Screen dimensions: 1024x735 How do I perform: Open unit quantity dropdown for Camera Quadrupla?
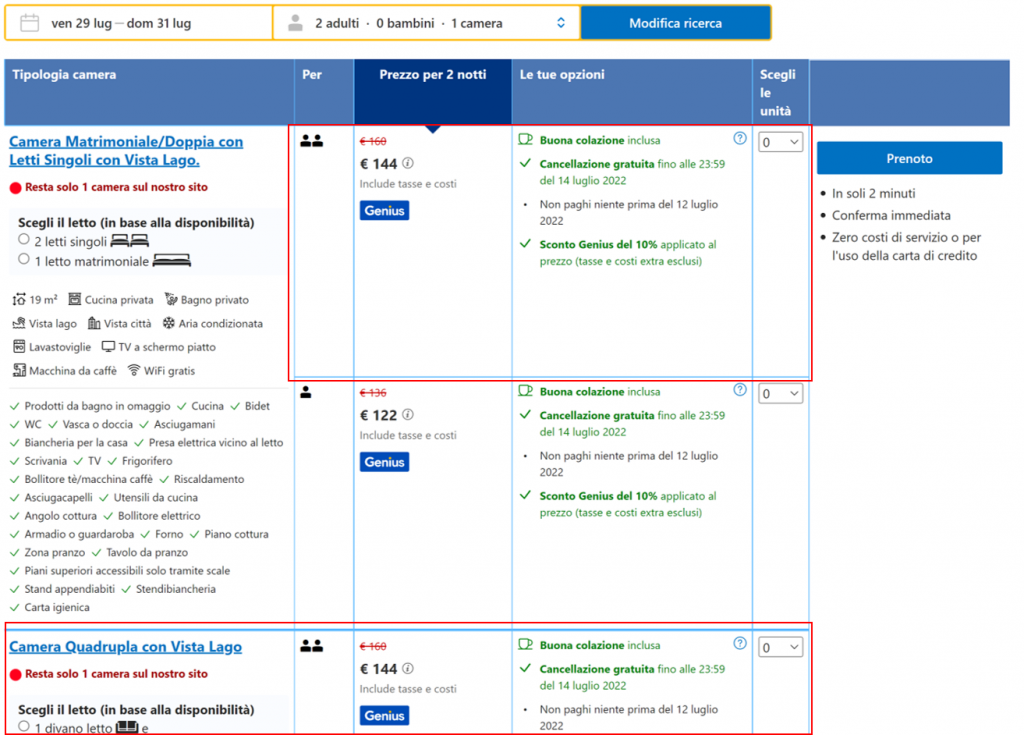[x=780, y=648]
